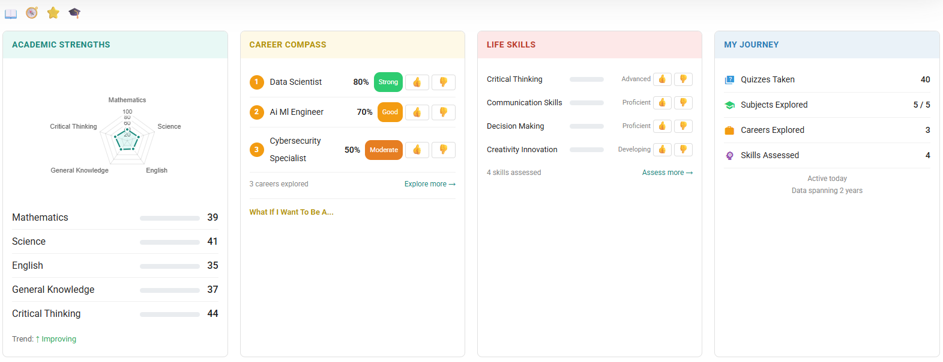
Task: Open the Explore more link
Action: click(430, 184)
